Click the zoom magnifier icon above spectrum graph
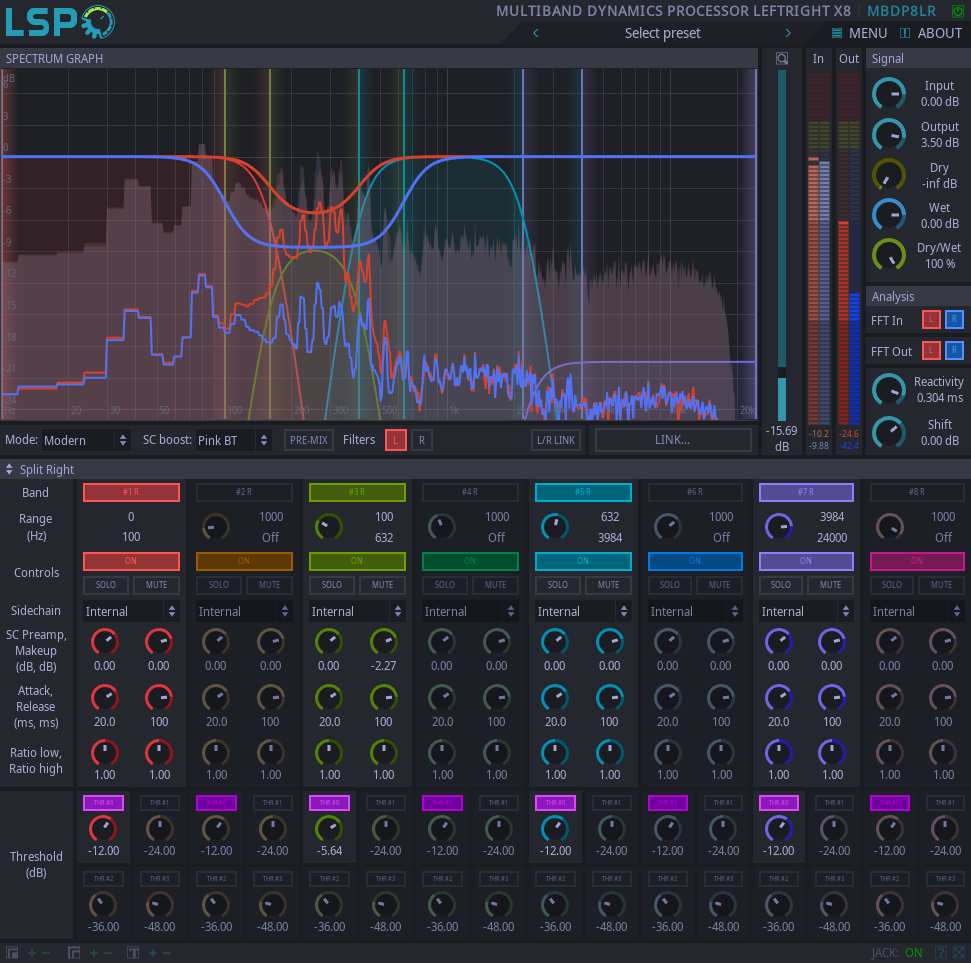This screenshot has width=971, height=963. pyautogui.click(x=781, y=58)
